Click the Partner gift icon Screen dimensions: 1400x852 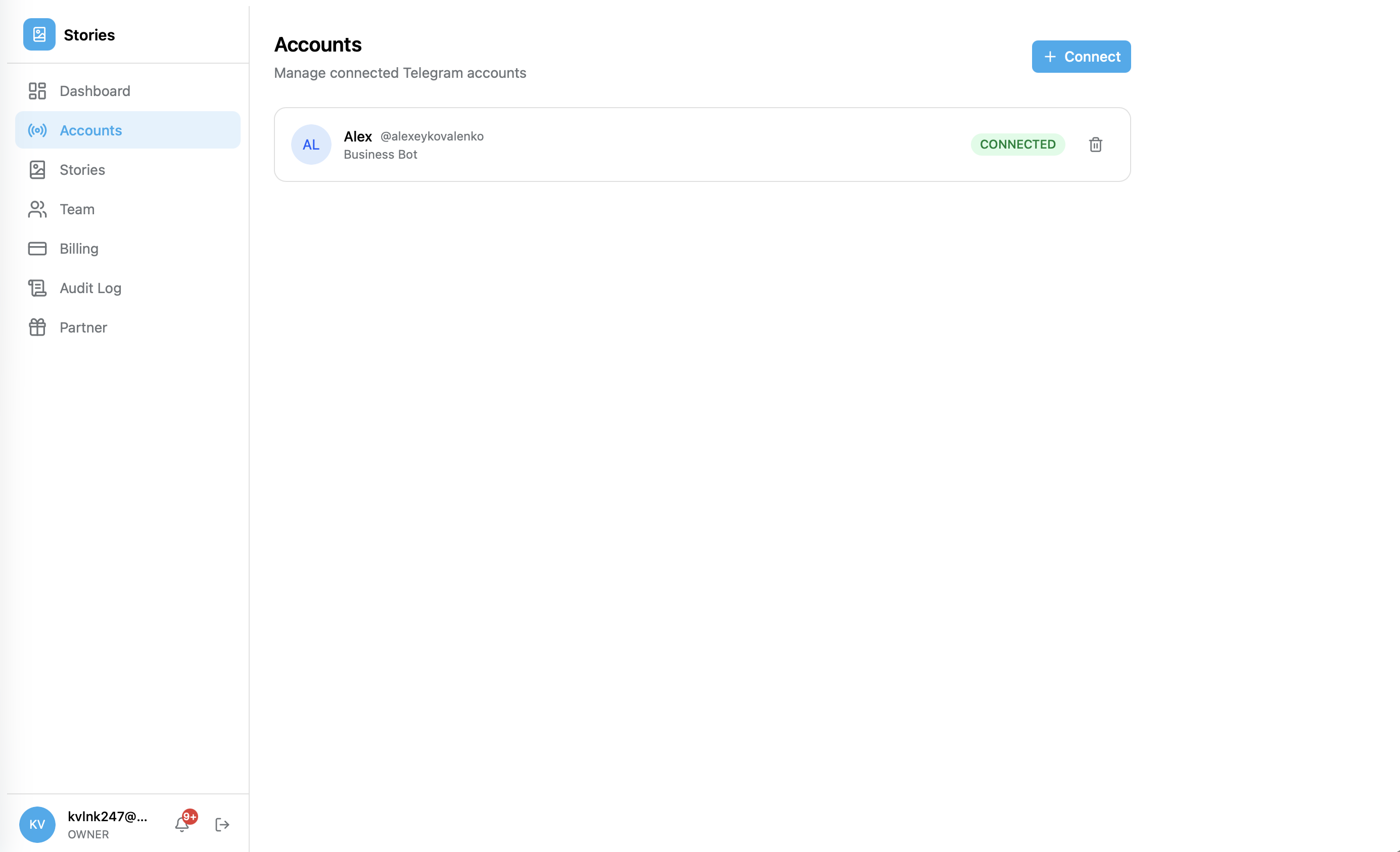[37, 327]
